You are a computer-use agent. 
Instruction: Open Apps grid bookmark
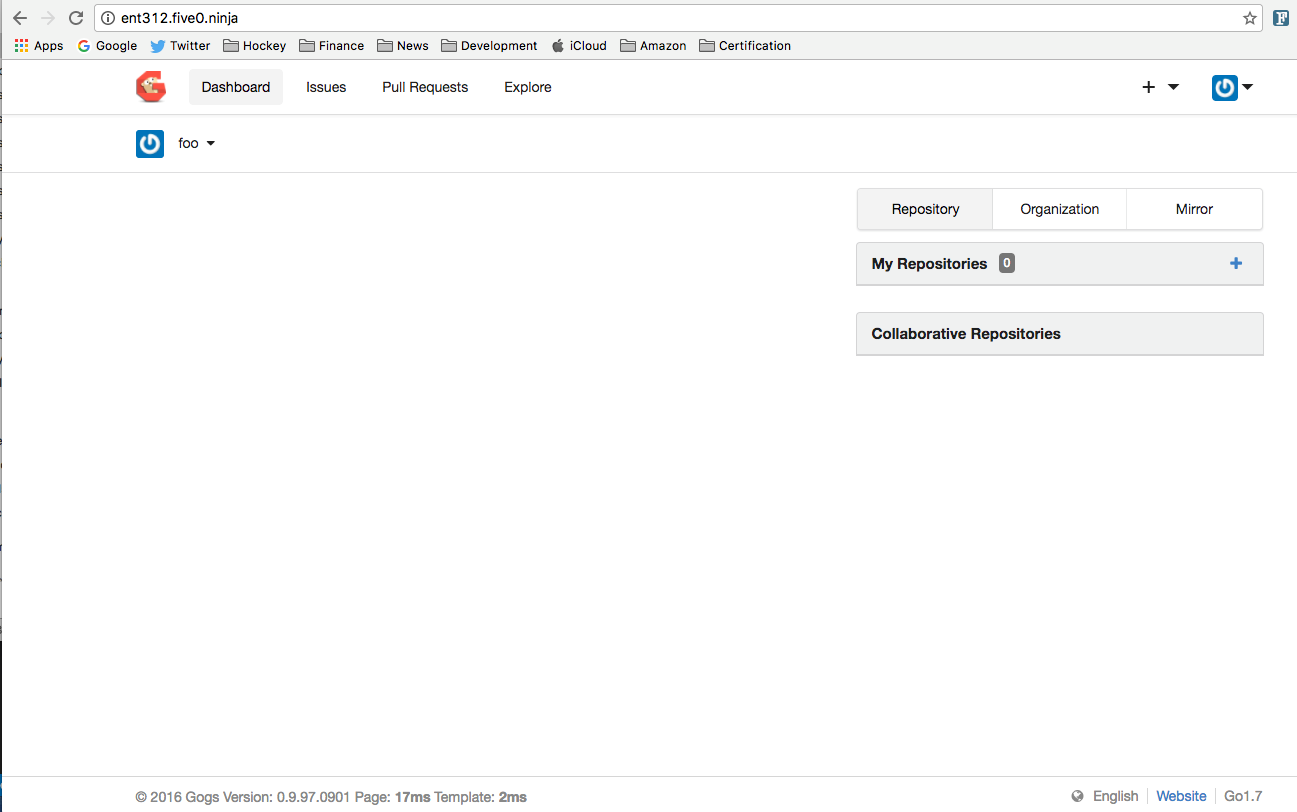pos(39,46)
